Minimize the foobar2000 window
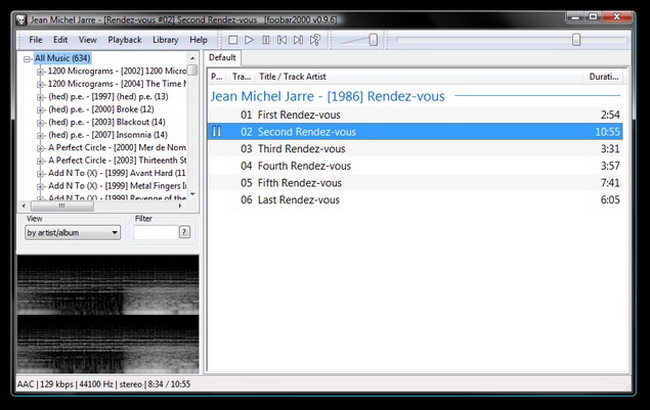This screenshot has width=650, height=410. (575, 17)
